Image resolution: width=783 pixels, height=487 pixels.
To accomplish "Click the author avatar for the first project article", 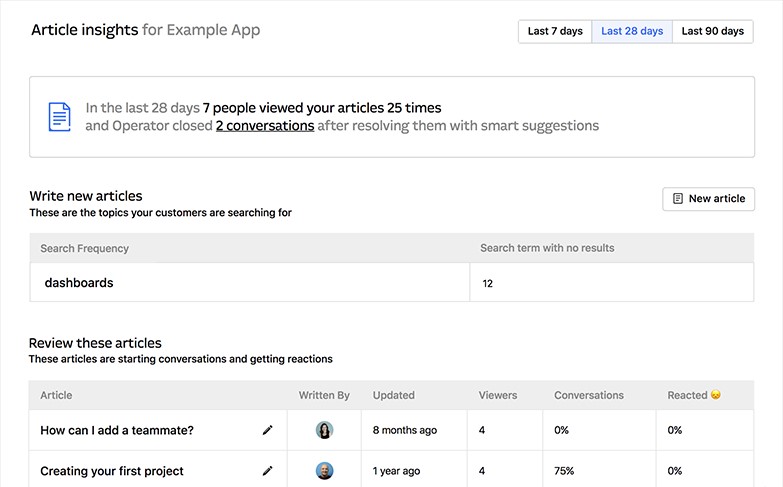I will point(324,471).
